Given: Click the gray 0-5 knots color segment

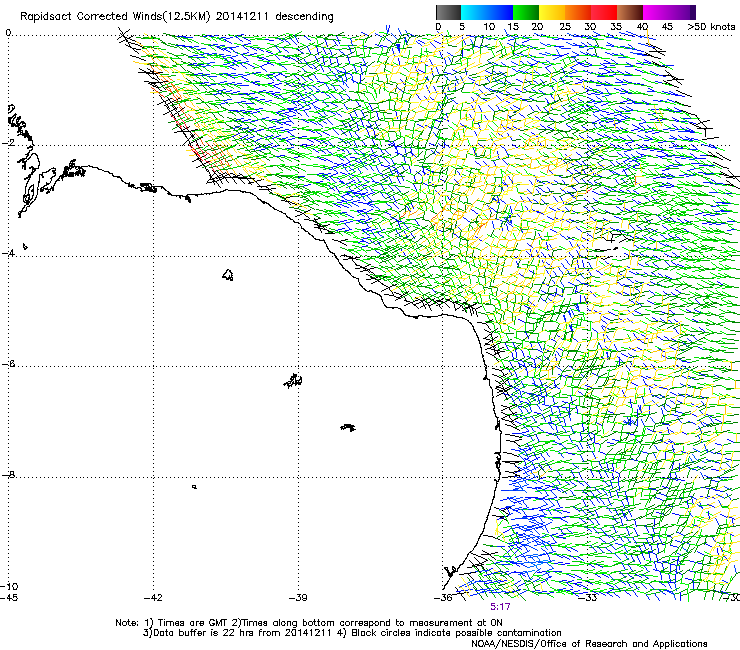Looking at the screenshot, I should pyautogui.click(x=448, y=12).
